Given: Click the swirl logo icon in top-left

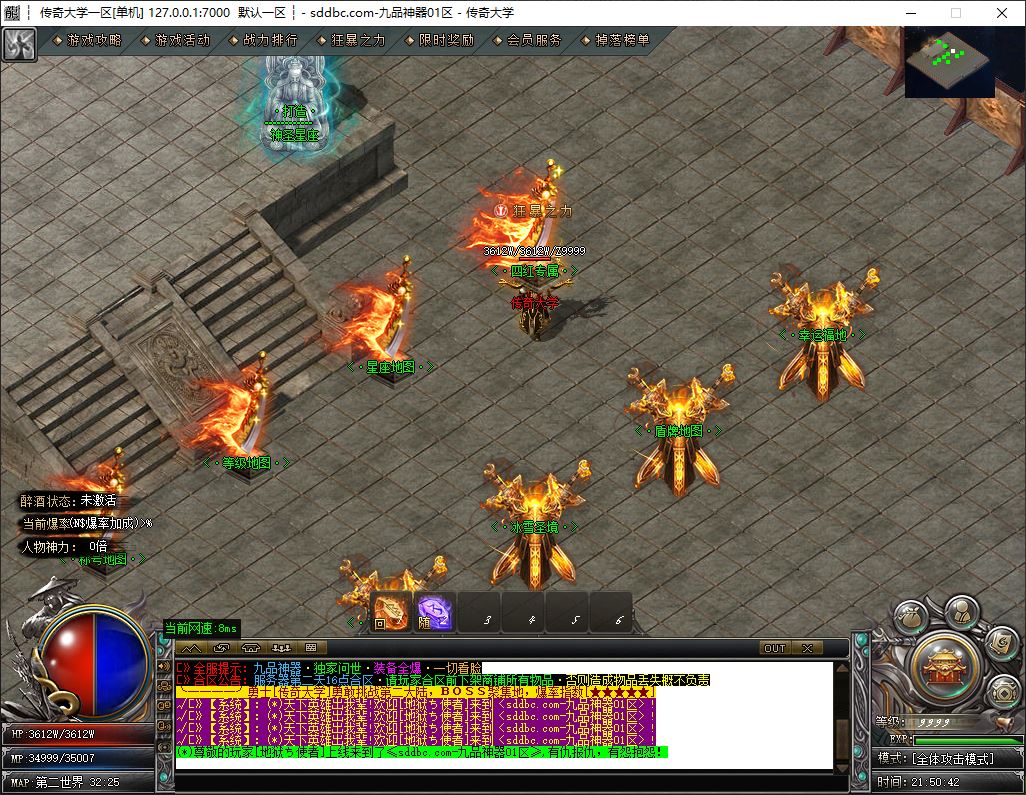Looking at the screenshot, I should [x=19, y=44].
